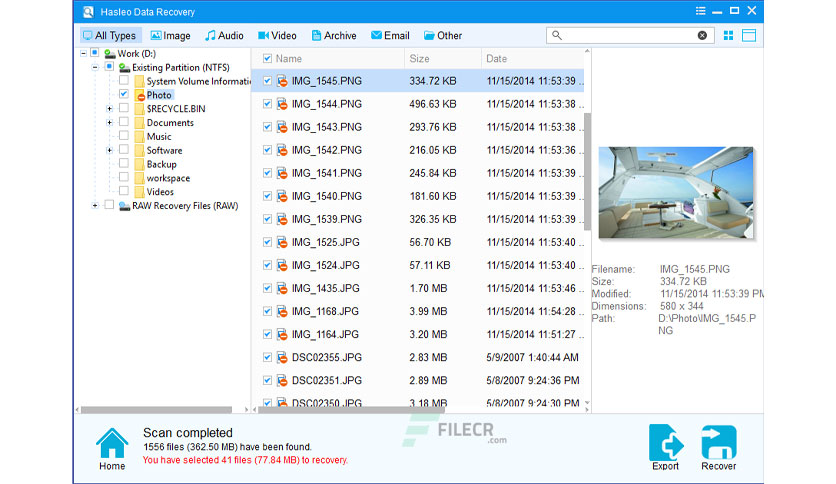Toggle the preview pane layout icon
Image resolution: width=836 pixels, height=484 pixels.
[x=749, y=36]
